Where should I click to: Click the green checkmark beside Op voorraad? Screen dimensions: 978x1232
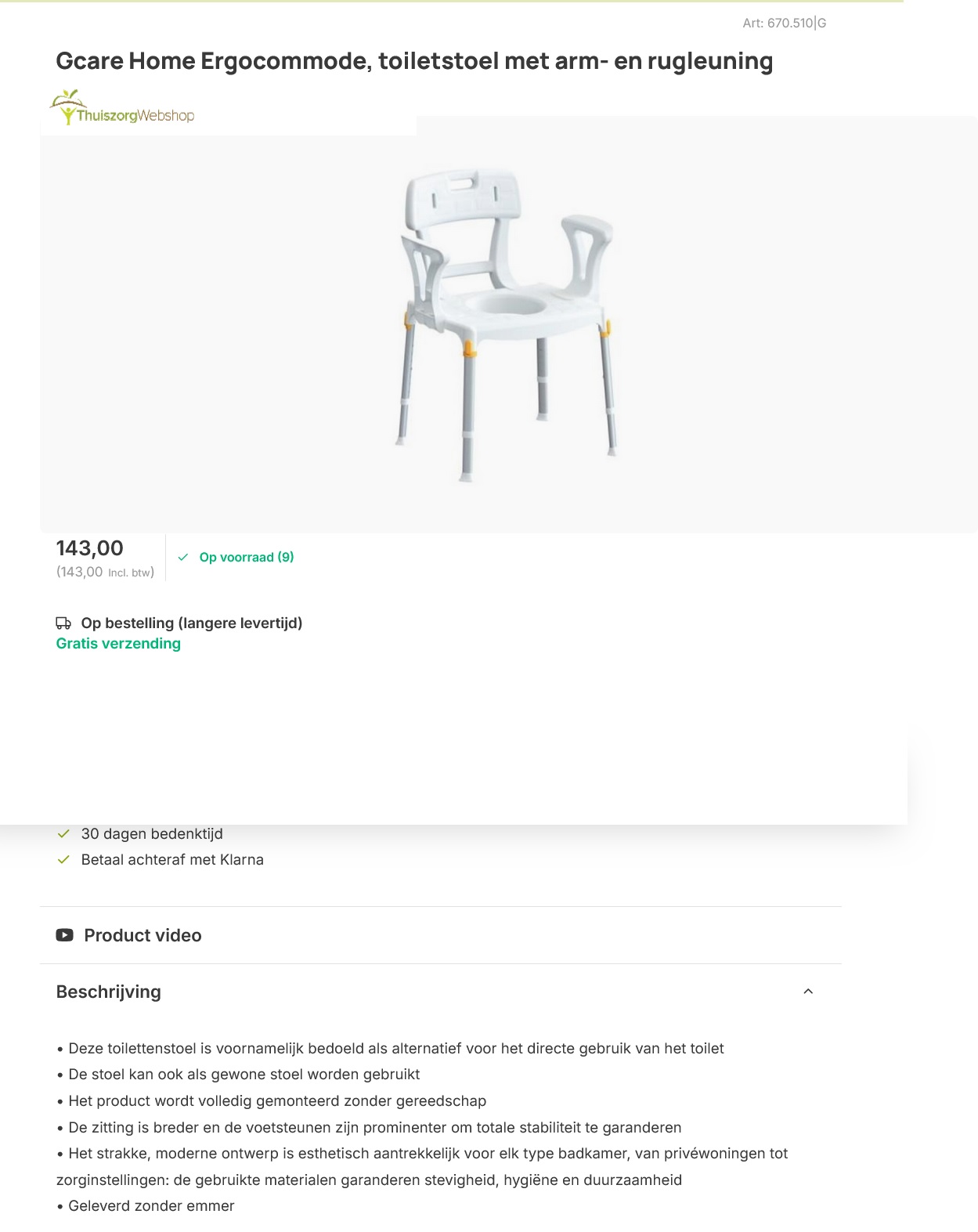tap(183, 558)
